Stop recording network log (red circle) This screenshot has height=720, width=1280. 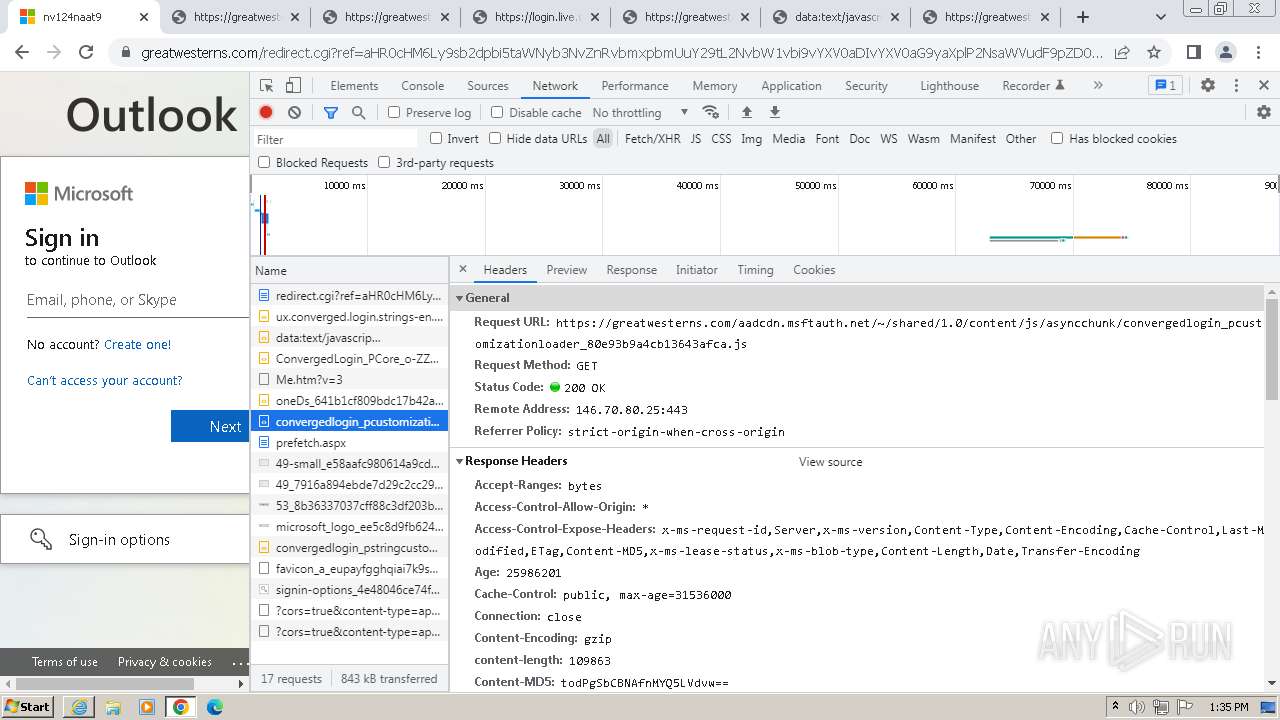point(266,113)
